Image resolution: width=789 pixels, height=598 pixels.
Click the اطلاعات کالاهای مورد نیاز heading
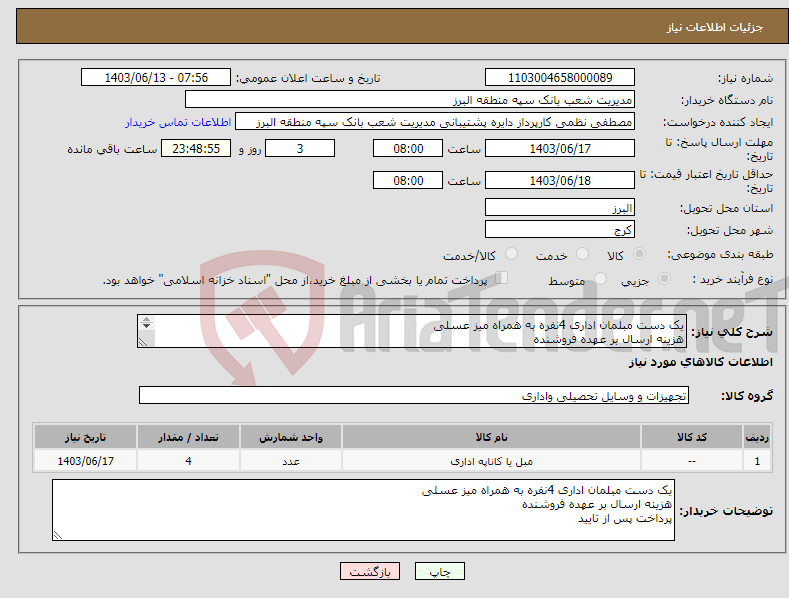click(700, 362)
